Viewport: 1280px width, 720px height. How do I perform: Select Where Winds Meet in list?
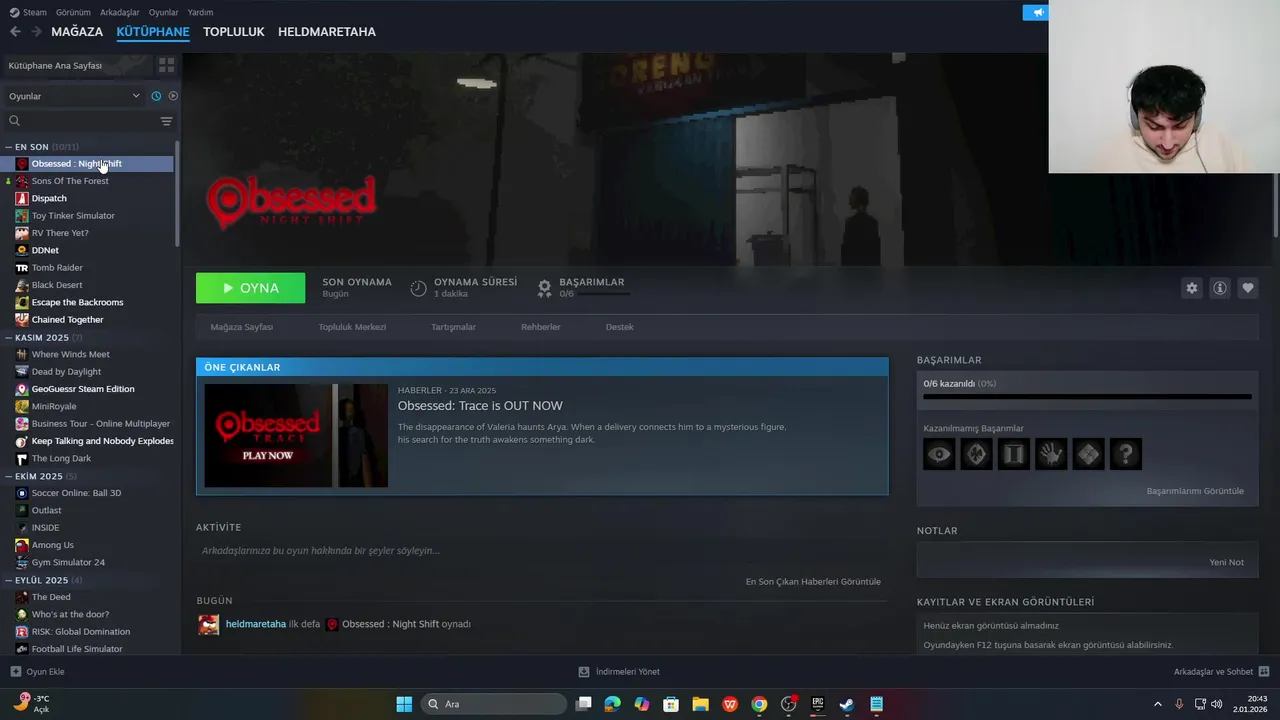pyautogui.click(x=70, y=354)
